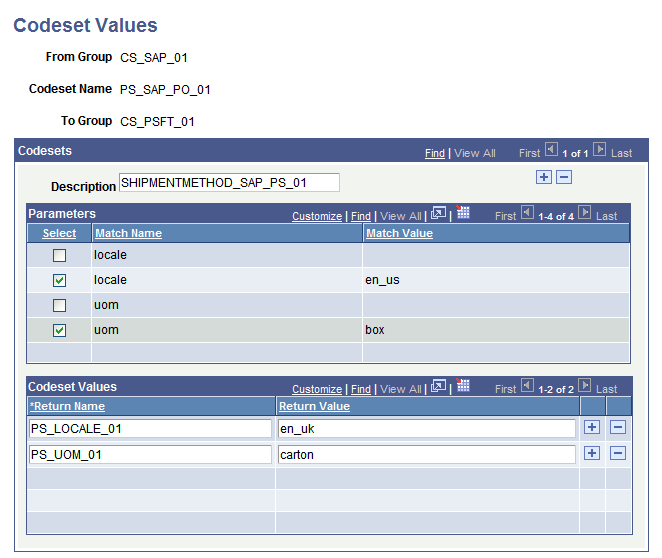662x558 pixels.
Task: Show next row arrow in Codeset Values grid
Action: pyautogui.click(x=584, y=385)
